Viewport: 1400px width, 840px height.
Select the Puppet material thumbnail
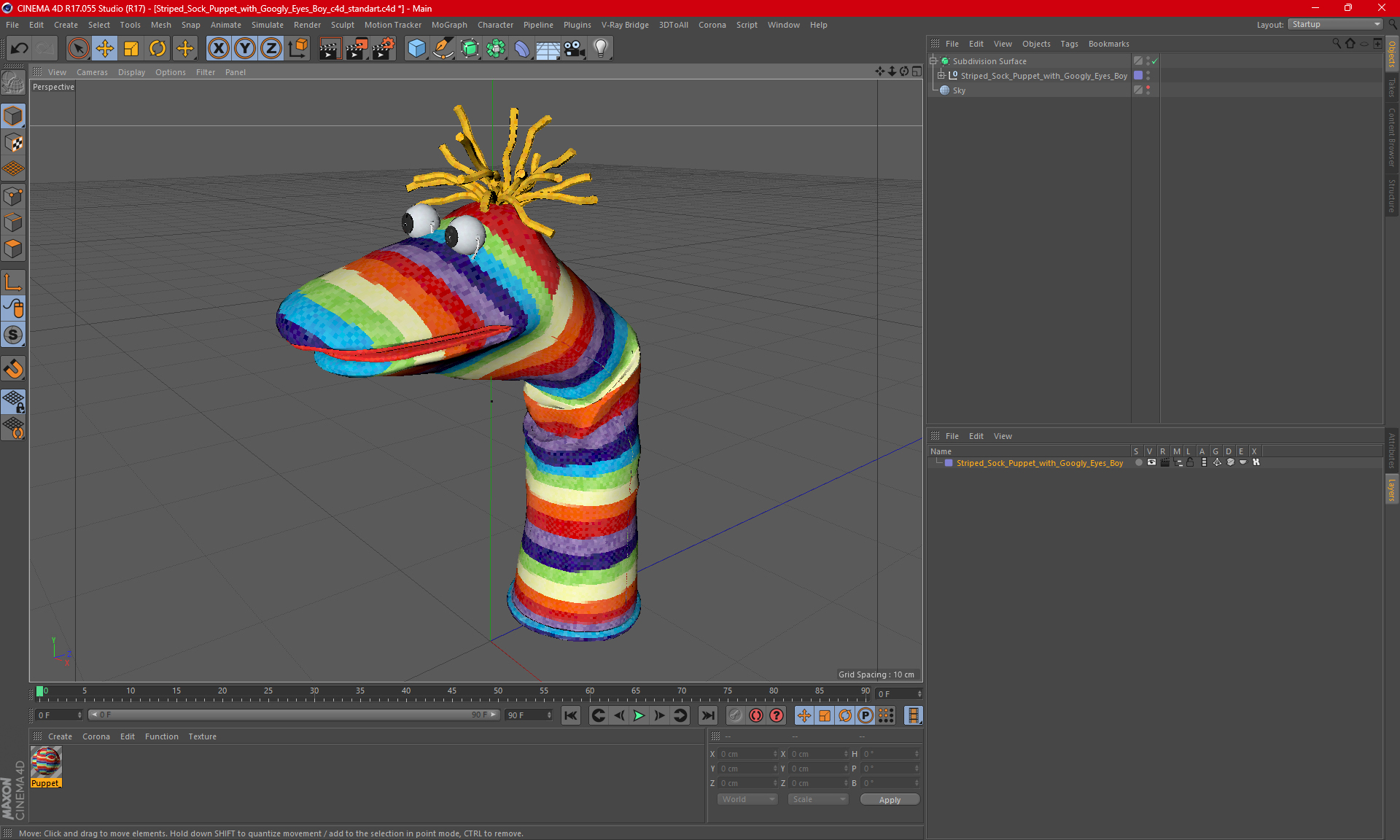46,763
